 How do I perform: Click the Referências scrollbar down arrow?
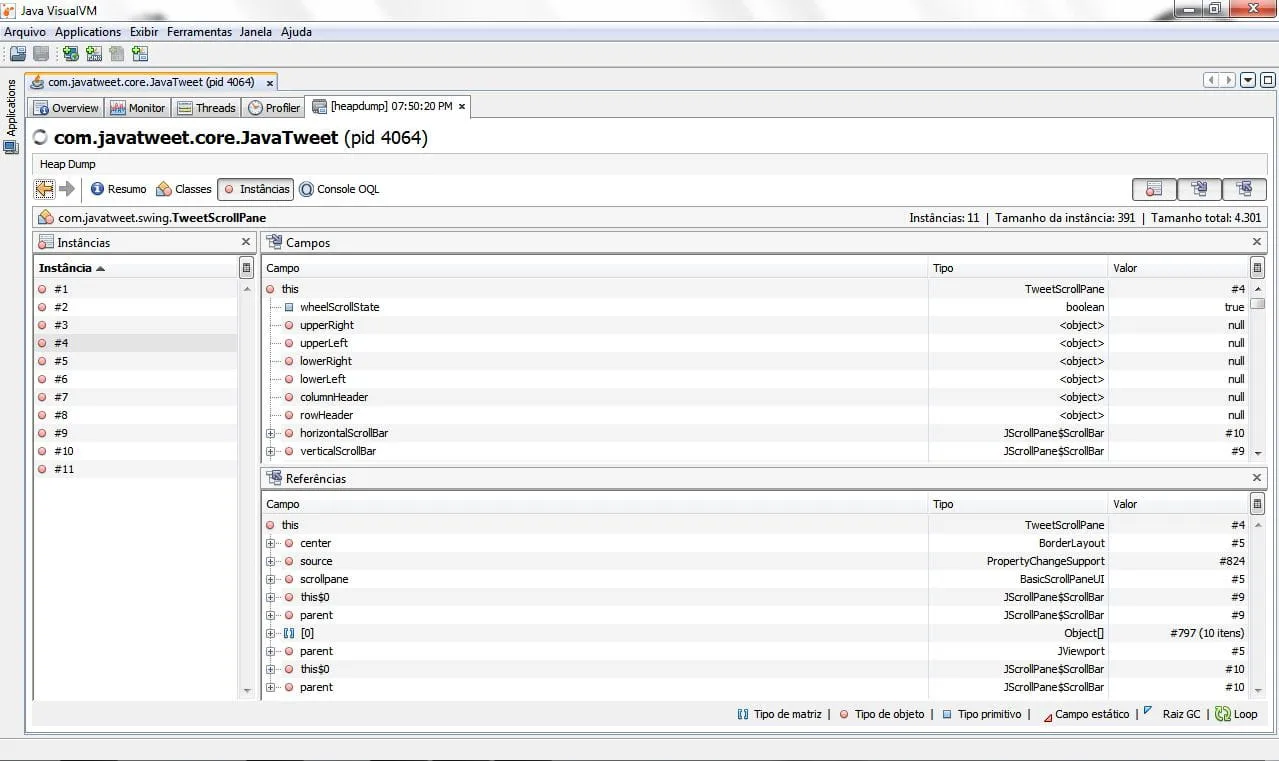pos(1257,691)
